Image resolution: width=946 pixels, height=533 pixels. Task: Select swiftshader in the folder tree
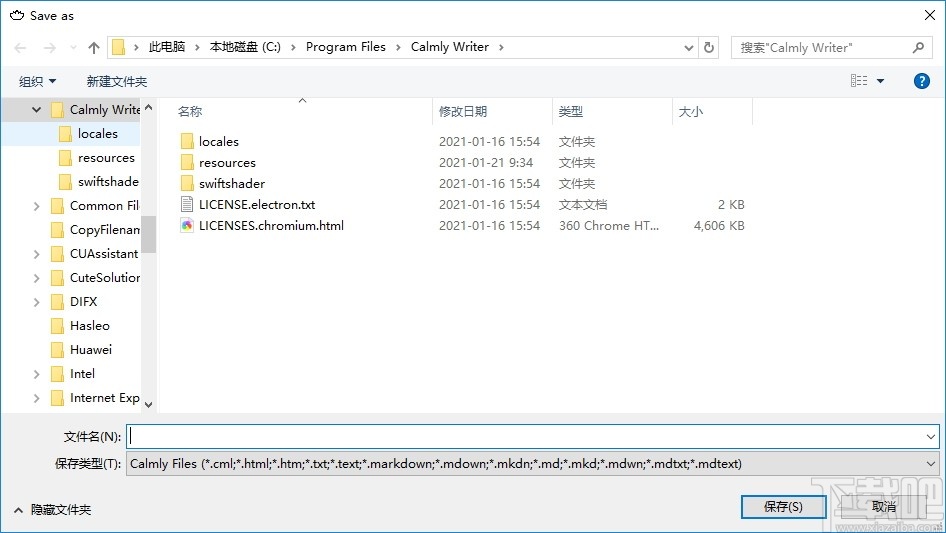tap(108, 182)
